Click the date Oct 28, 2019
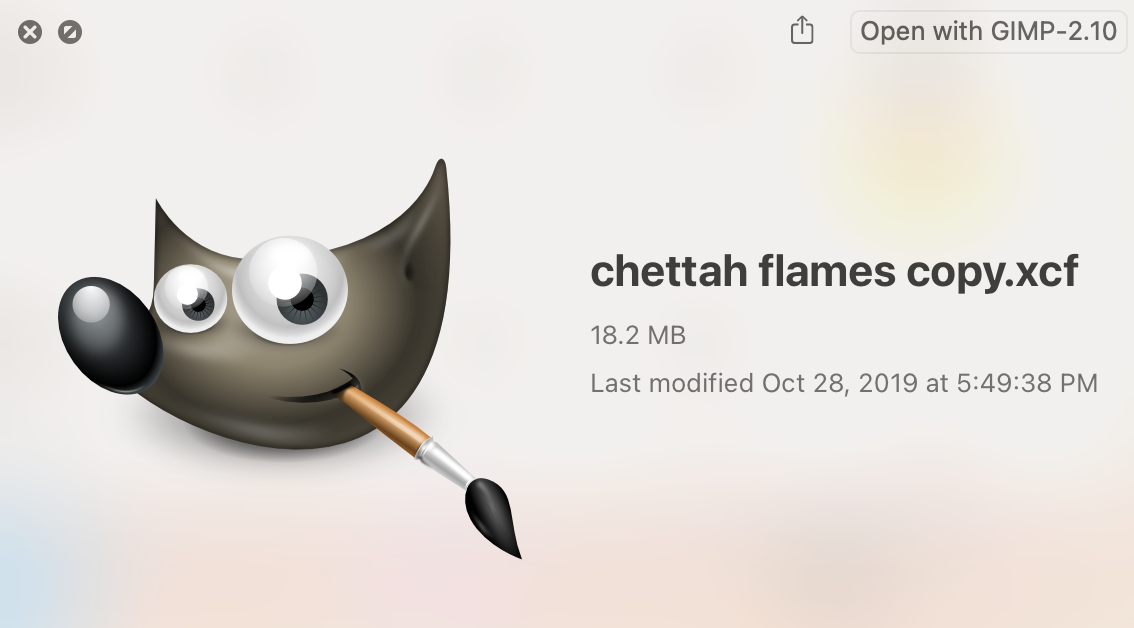Viewport: 1134px width, 628px height. 840,383
